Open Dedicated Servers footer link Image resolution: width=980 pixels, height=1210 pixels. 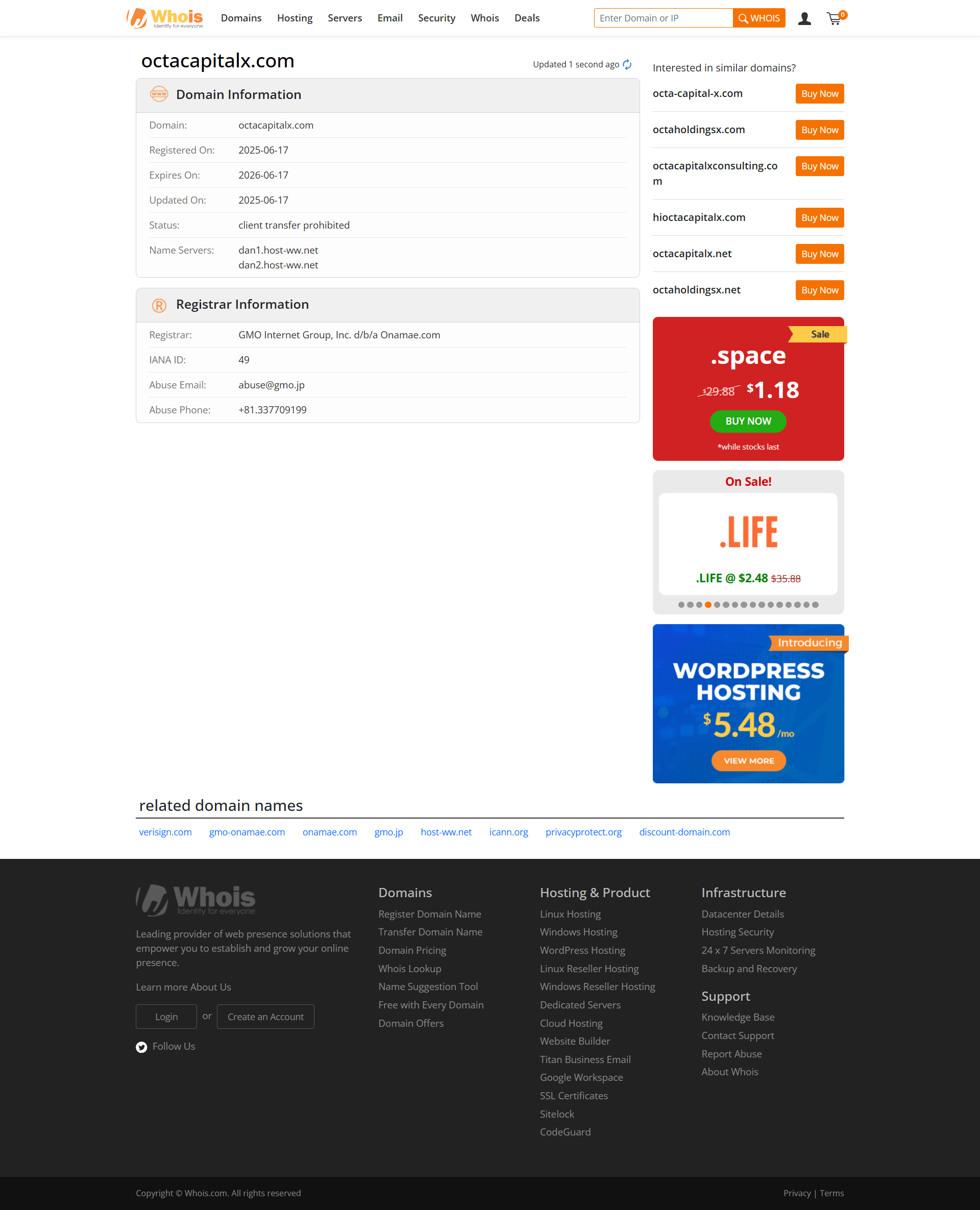pos(580,1005)
